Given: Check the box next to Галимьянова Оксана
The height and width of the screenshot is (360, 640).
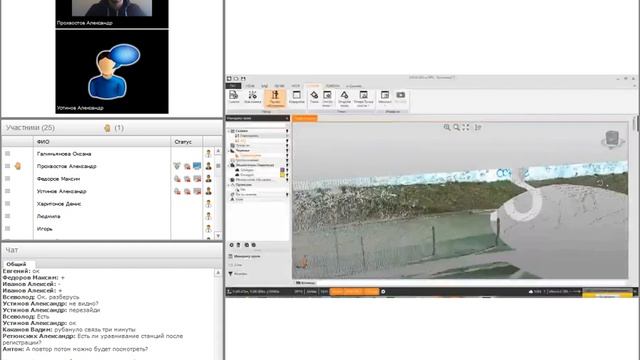Looking at the screenshot, I should pos(7,153).
